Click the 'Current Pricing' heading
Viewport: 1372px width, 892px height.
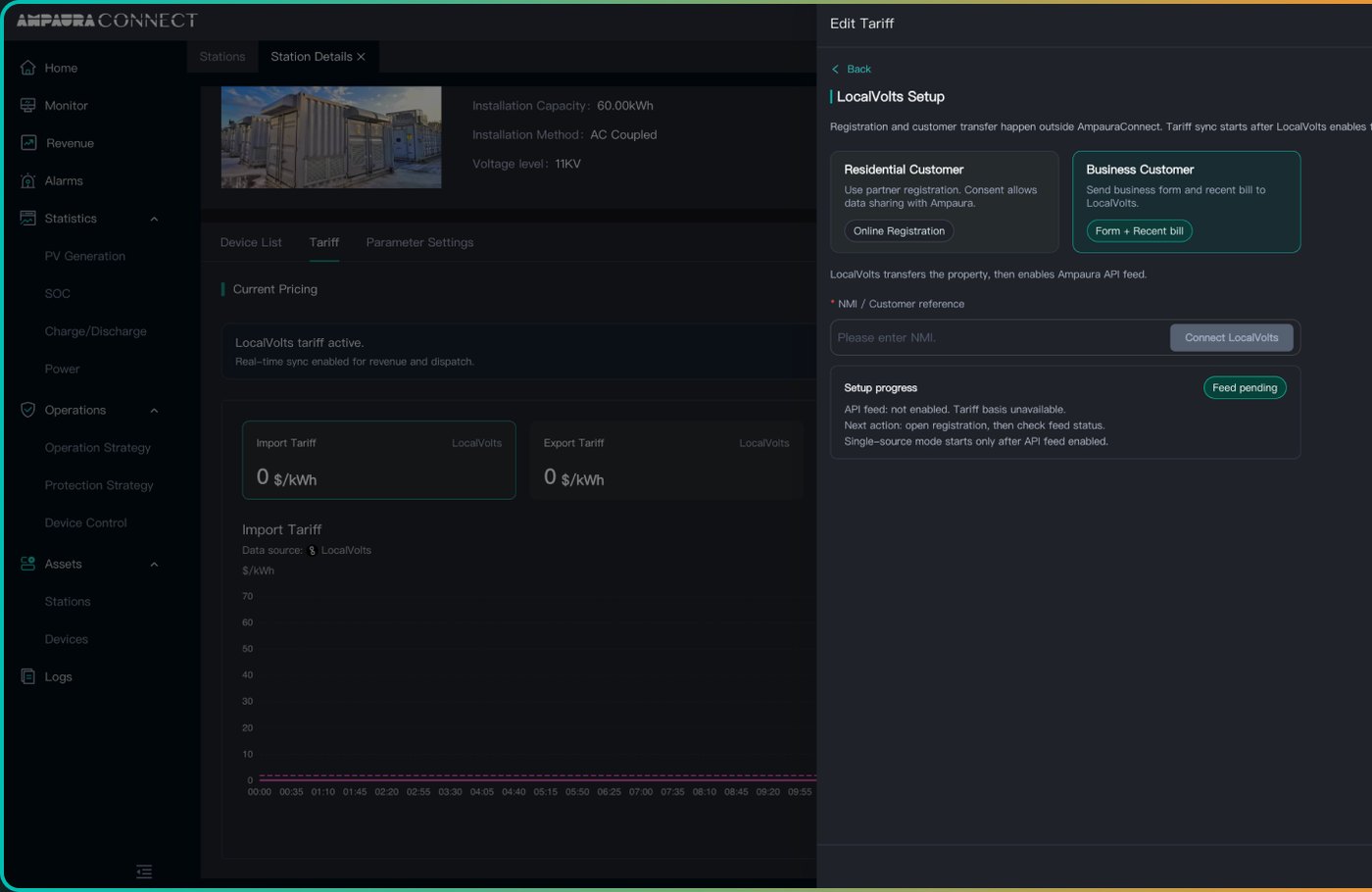(x=274, y=289)
